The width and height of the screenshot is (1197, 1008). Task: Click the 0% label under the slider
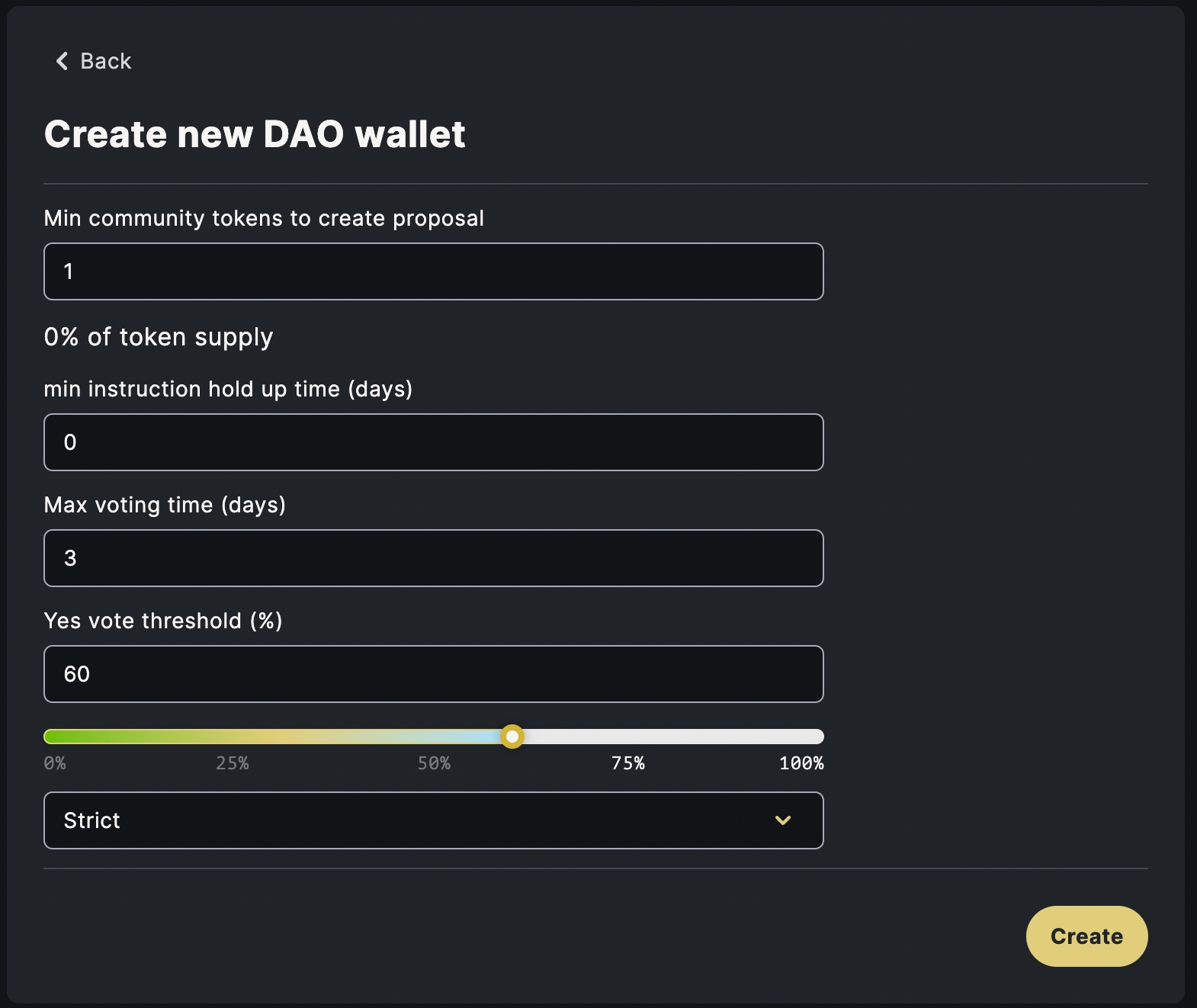coord(55,763)
